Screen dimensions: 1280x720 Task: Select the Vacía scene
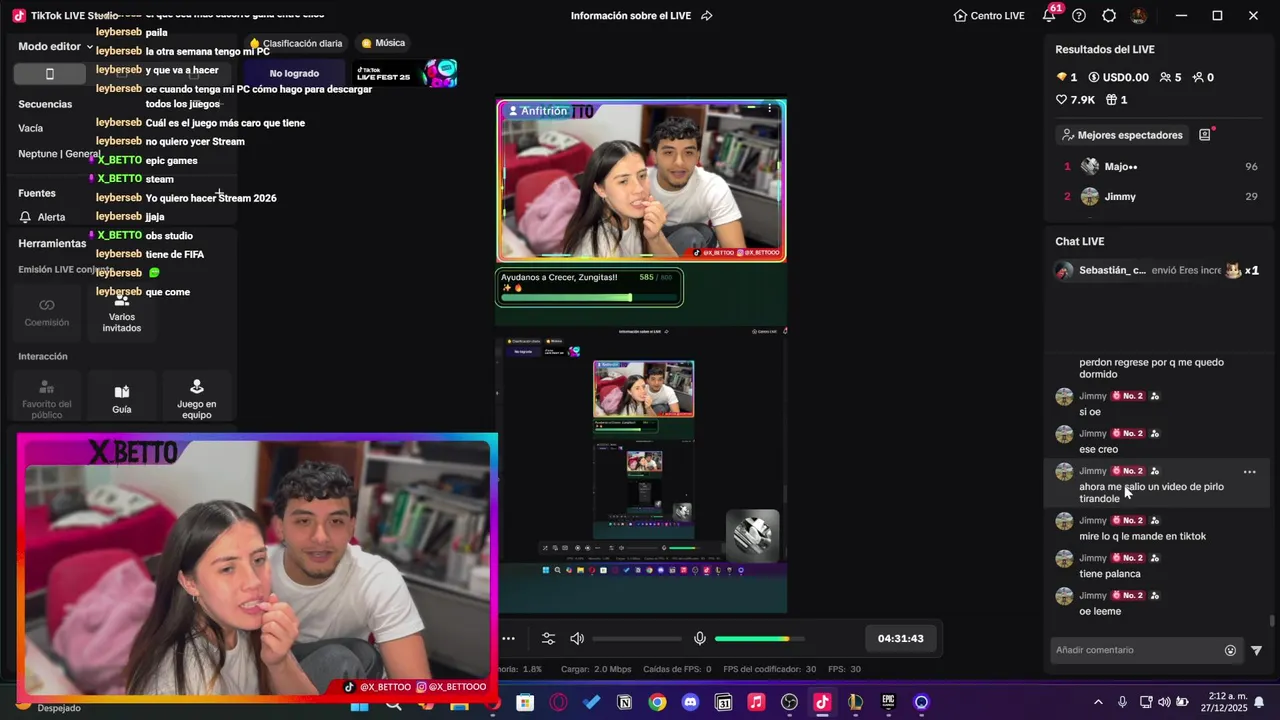tap(31, 128)
